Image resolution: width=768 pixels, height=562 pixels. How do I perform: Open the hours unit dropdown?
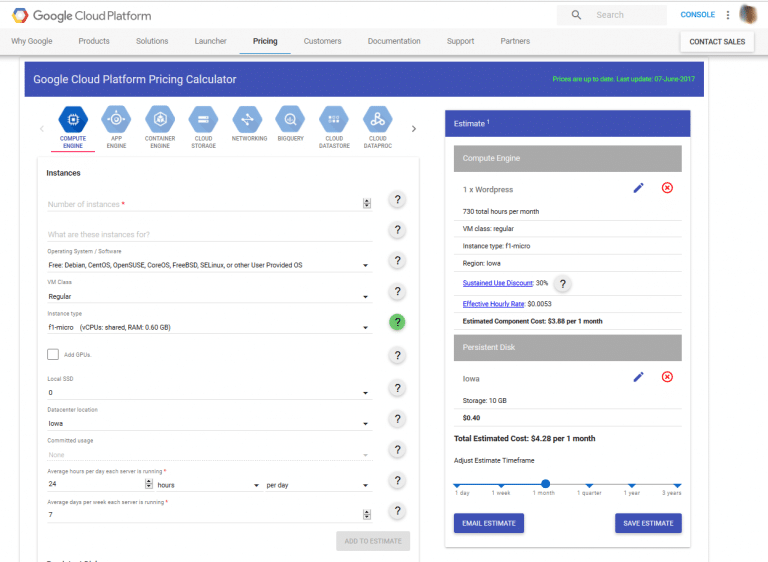(208, 485)
